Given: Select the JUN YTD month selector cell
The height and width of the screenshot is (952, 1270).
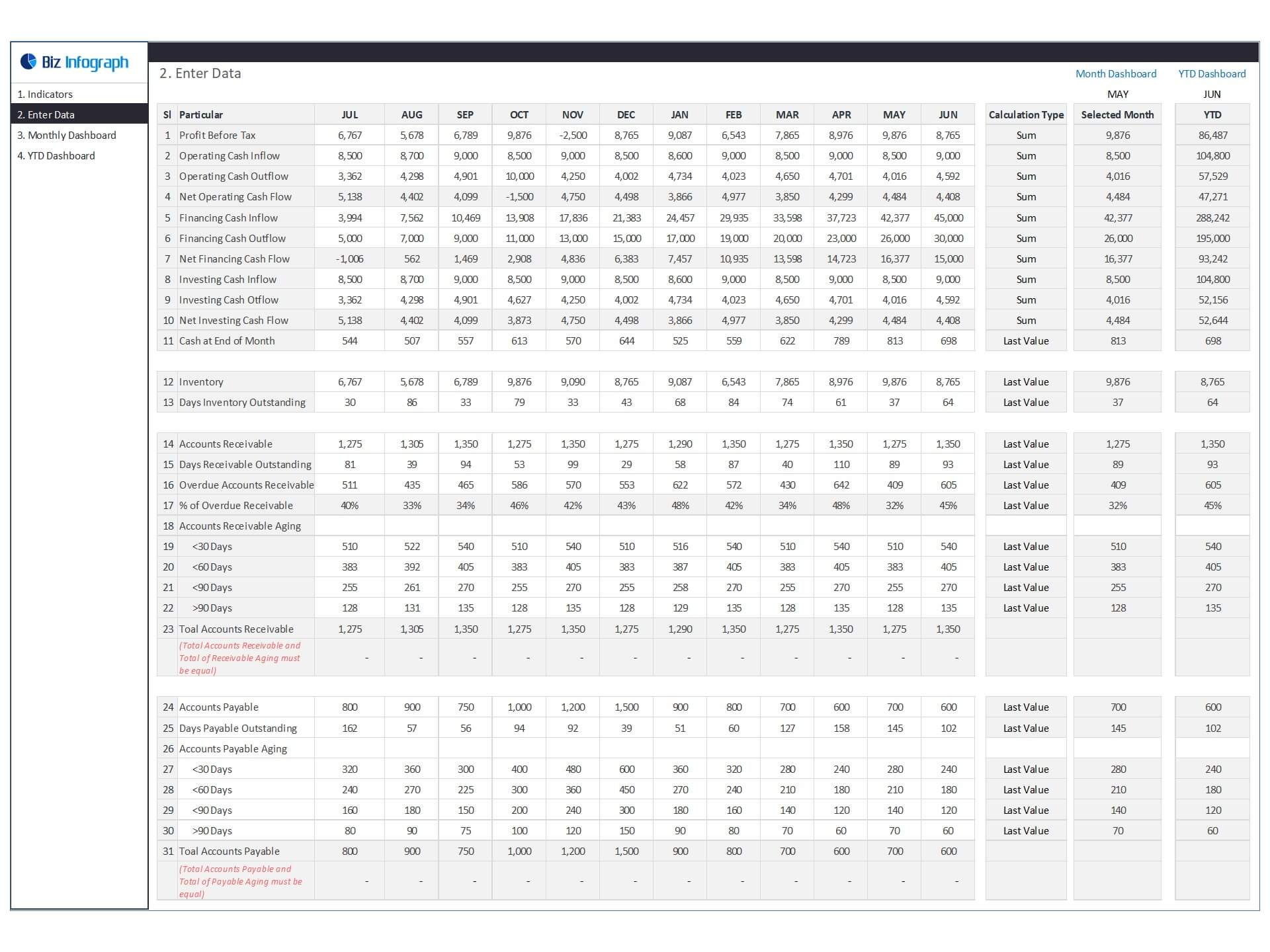Looking at the screenshot, I should [1212, 94].
